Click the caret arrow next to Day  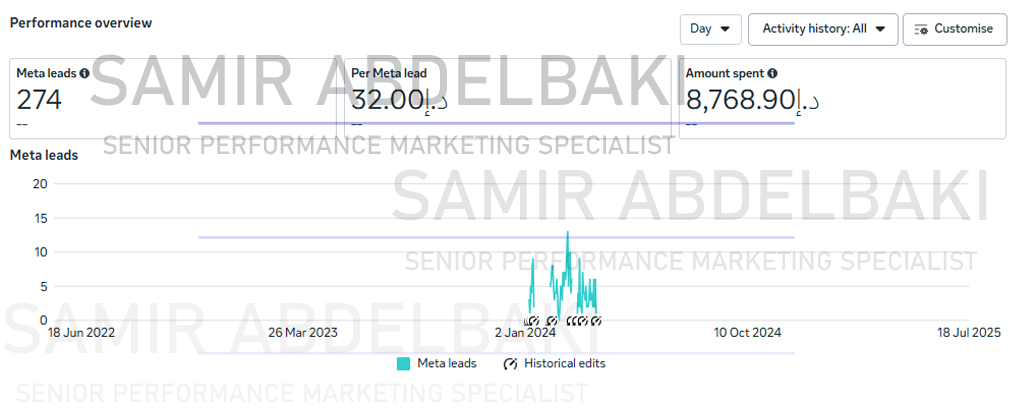pyautogui.click(x=725, y=29)
